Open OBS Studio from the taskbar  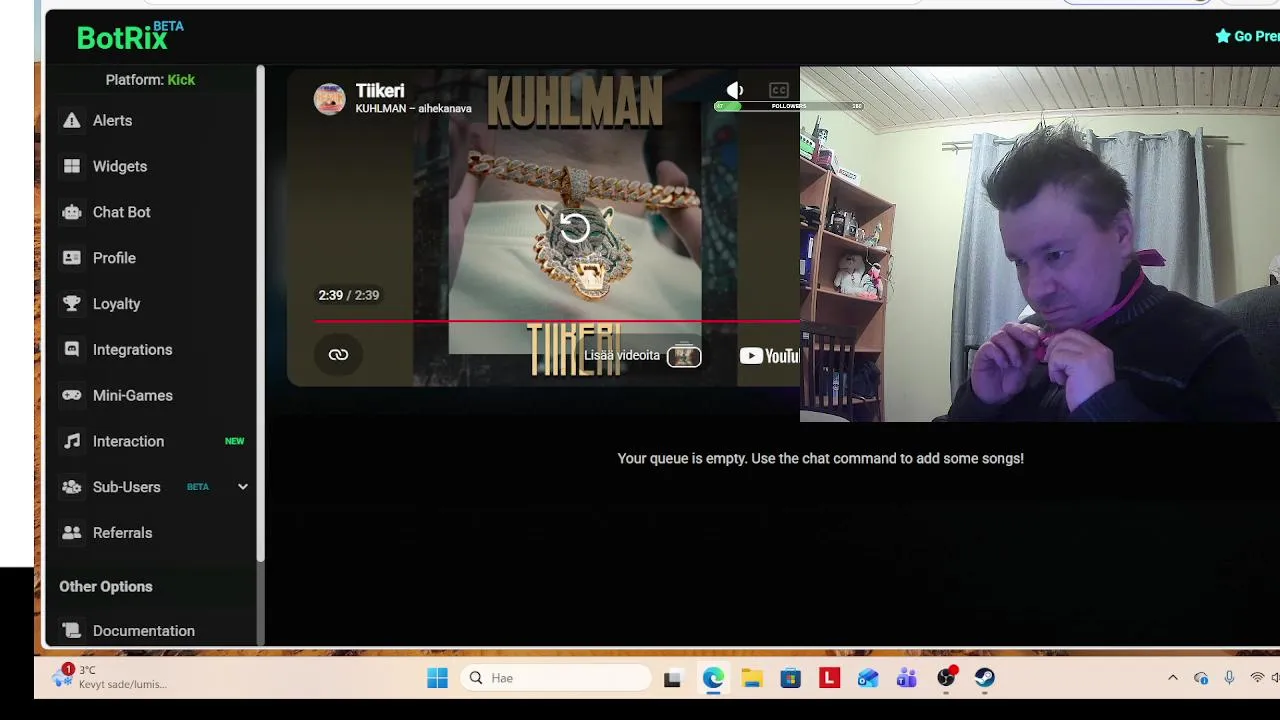[946, 679]
